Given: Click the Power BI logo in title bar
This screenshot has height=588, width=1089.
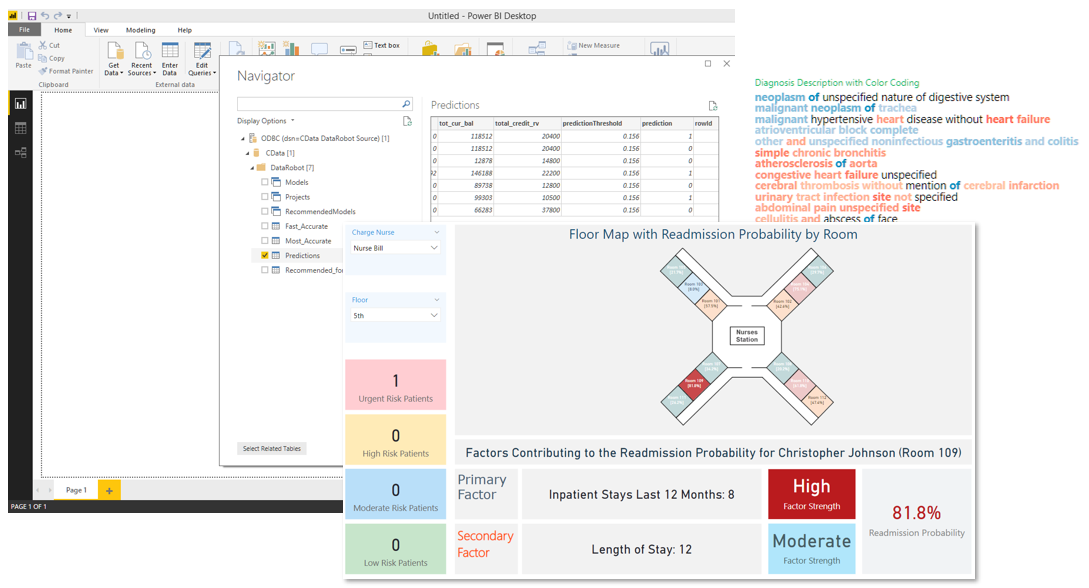Looking at the screenshot, I should [x=13, y=15].
